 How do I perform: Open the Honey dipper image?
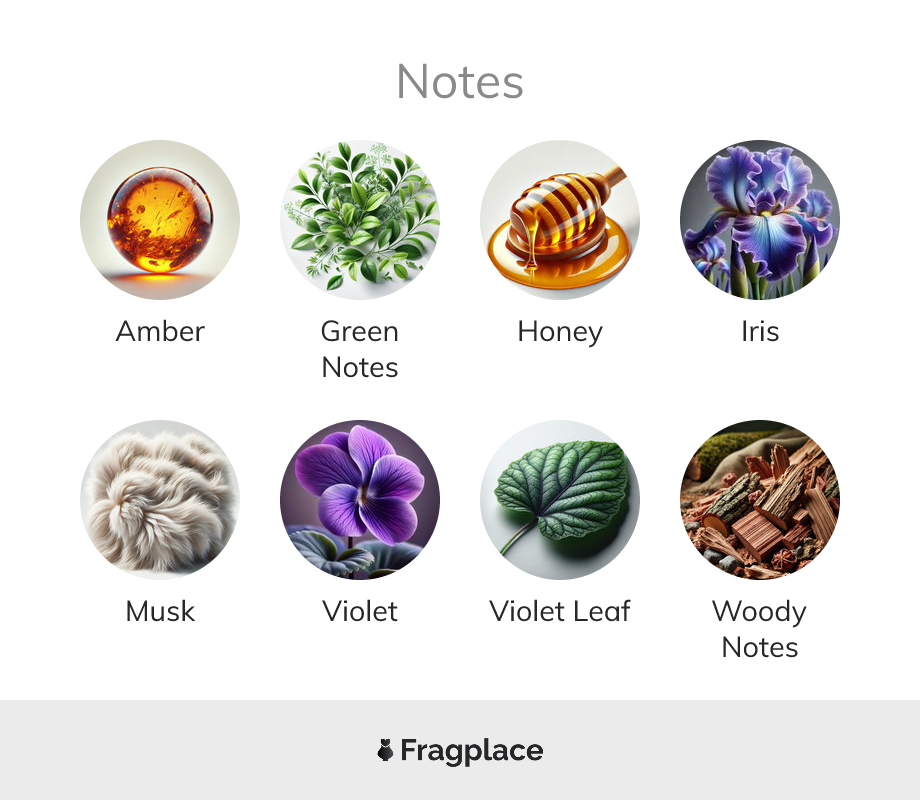click(560, 220)
